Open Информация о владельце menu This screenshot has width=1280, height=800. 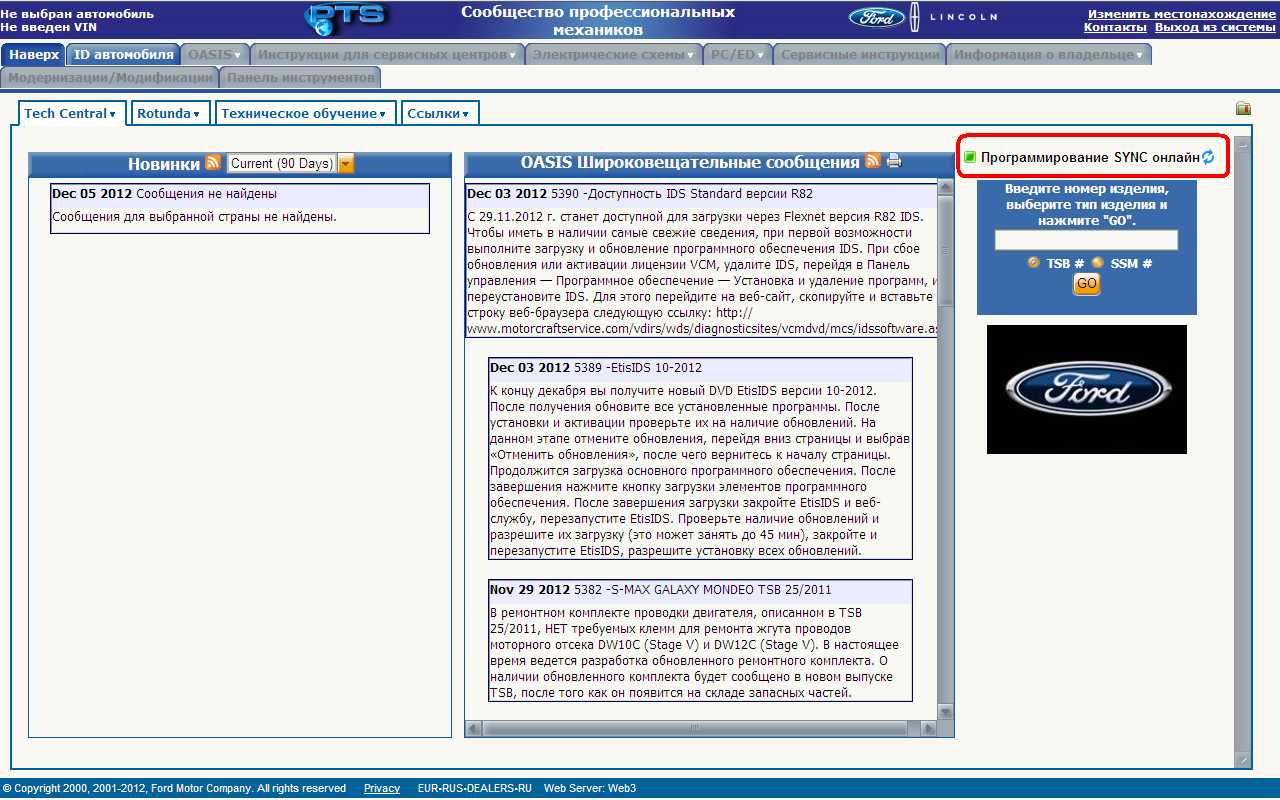(x=1049, y=55)
